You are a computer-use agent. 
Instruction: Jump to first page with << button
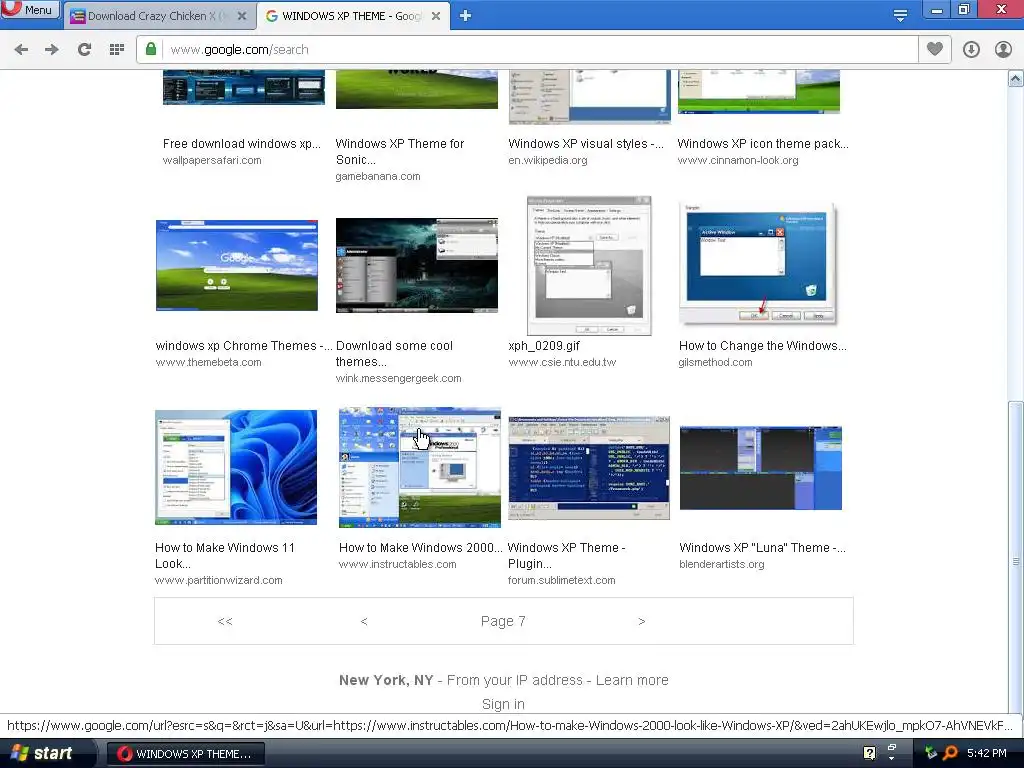(x=225, y=621)
